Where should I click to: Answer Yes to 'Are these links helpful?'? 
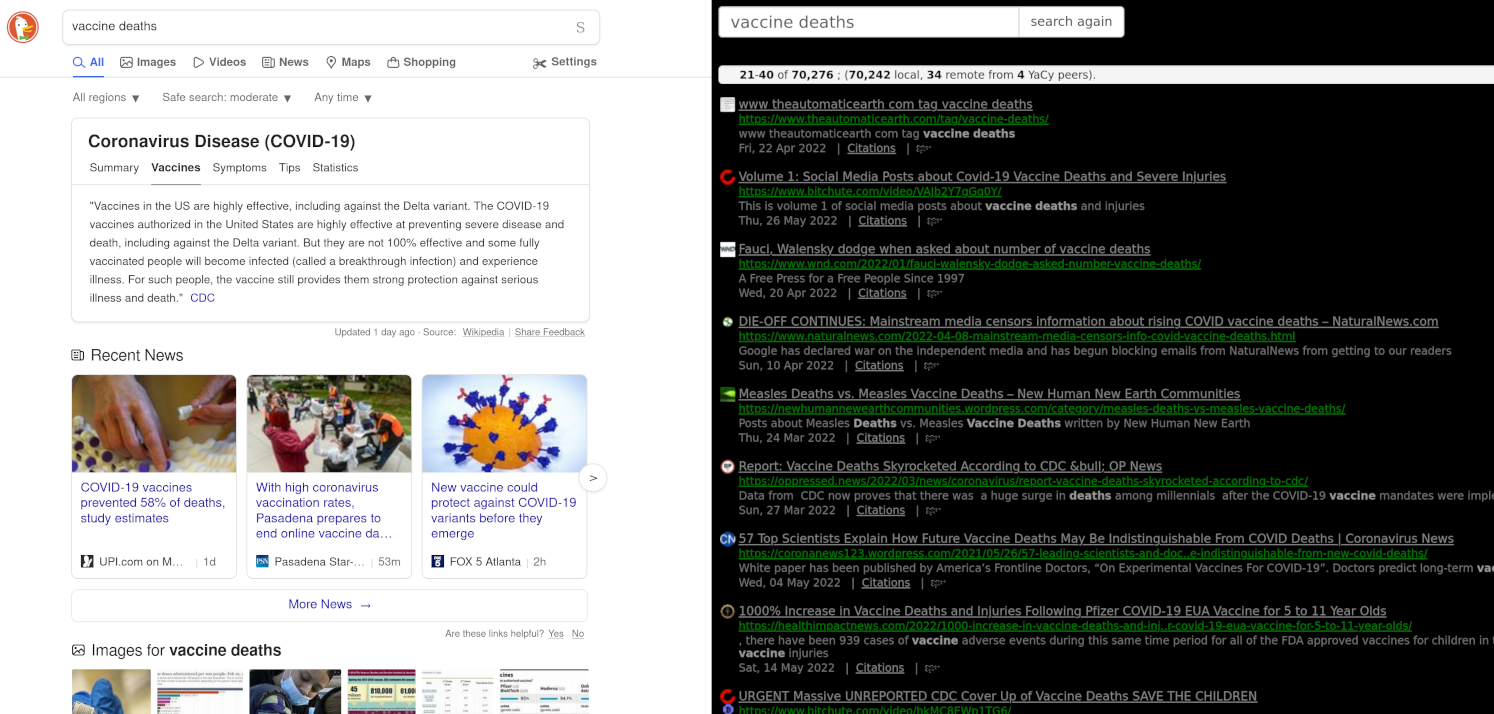tap(556, 634)
